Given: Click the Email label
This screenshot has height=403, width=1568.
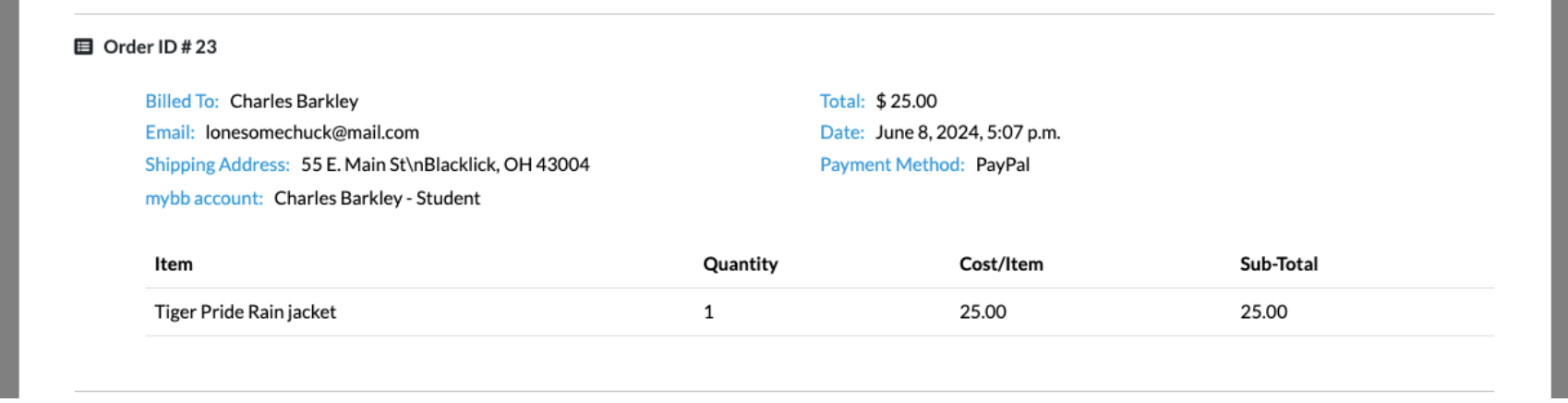Looking at the screenshot, I should [x=170, y=133].
